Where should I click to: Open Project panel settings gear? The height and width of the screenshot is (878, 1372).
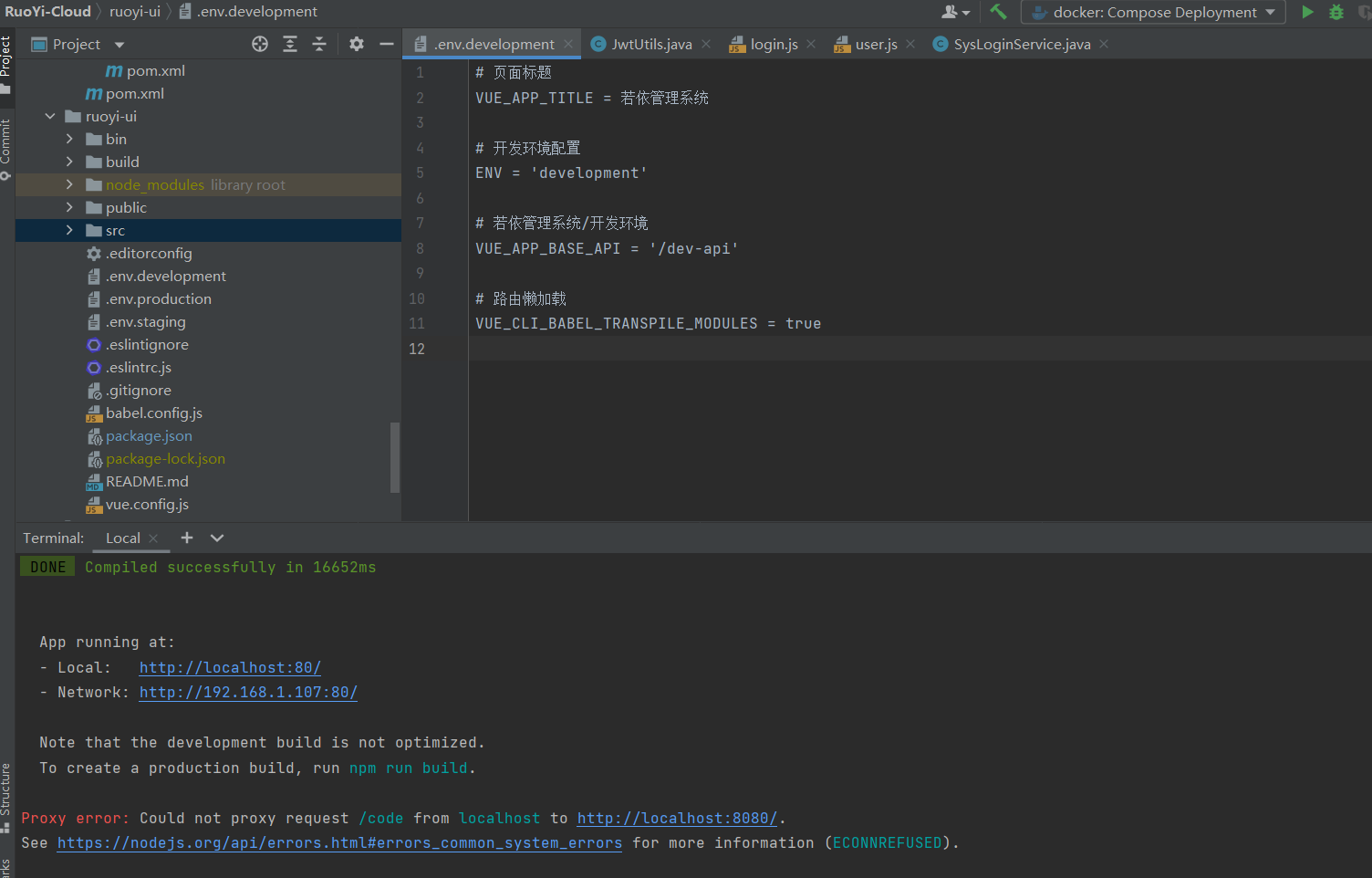point(357,44)
